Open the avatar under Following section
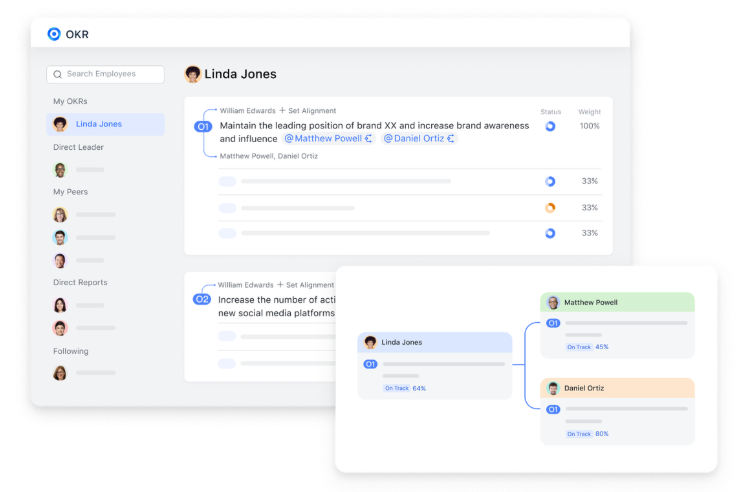This screenshot has height=492, width=739. coord(60,373)
